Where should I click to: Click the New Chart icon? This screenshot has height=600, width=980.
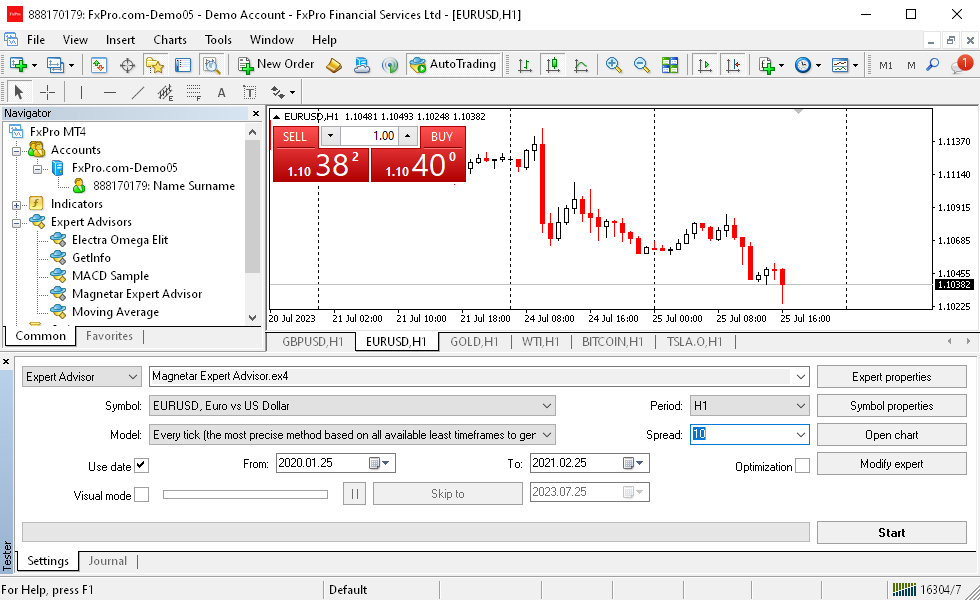[18, 65]
